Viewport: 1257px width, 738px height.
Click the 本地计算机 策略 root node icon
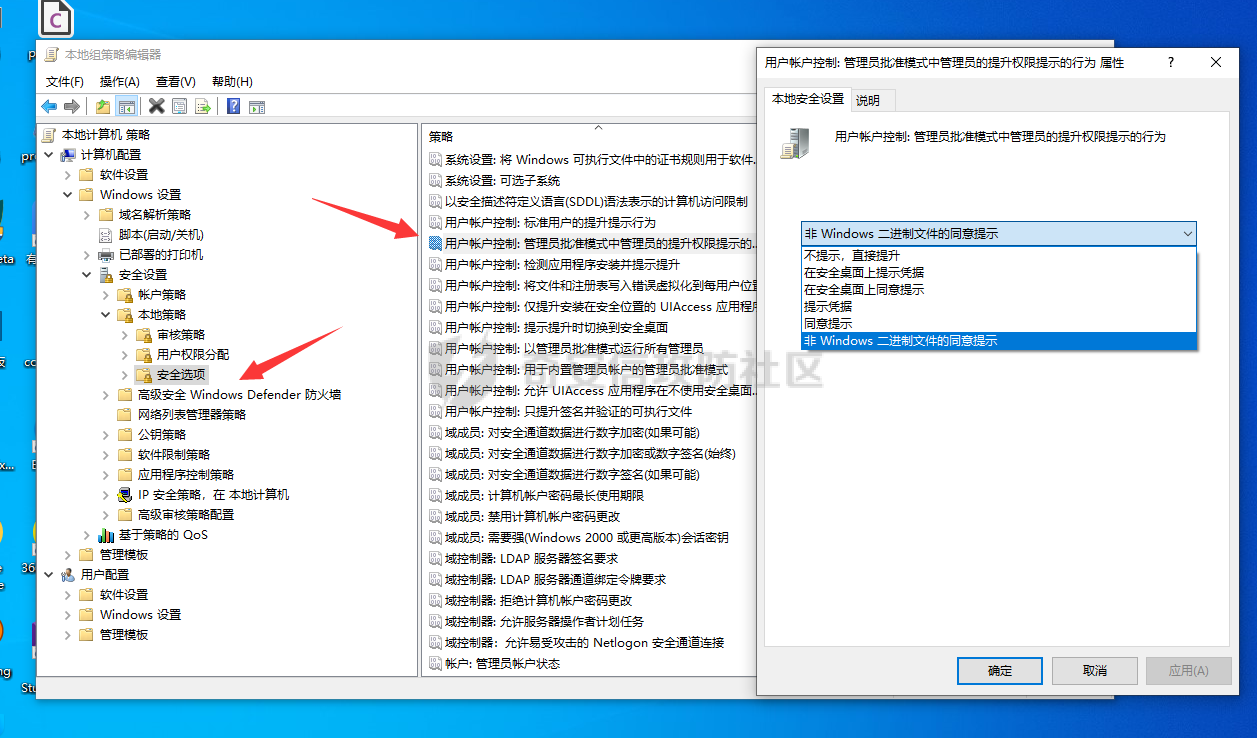coord(50,134)
